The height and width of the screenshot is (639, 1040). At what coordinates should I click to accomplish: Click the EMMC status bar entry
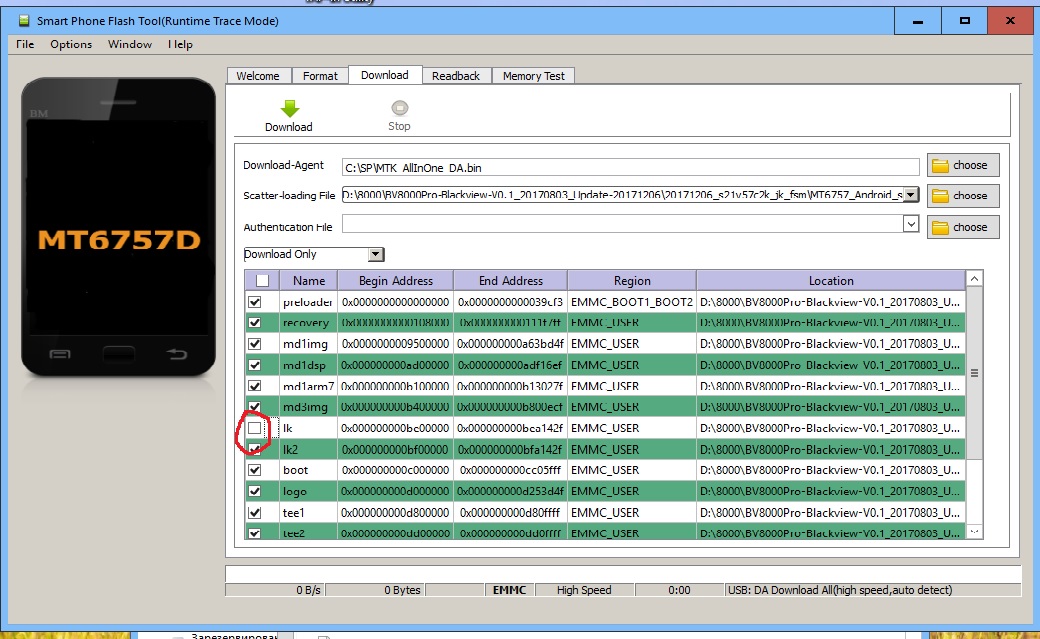pos(509,590)
